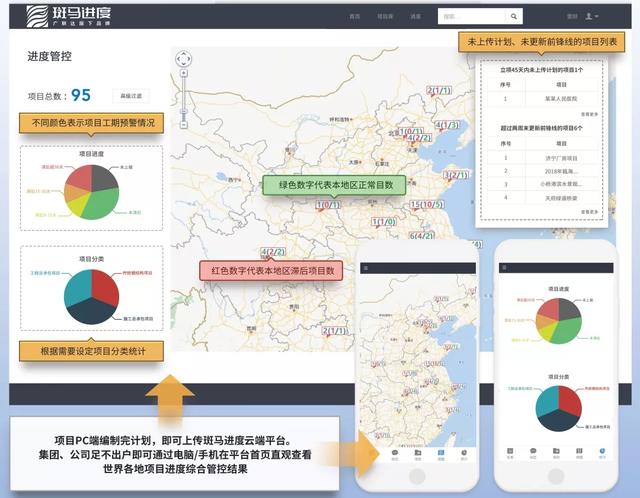Screen dimensions: 640x498
Task: Tap the home button of the charts phone
Action: click(556, 476)
